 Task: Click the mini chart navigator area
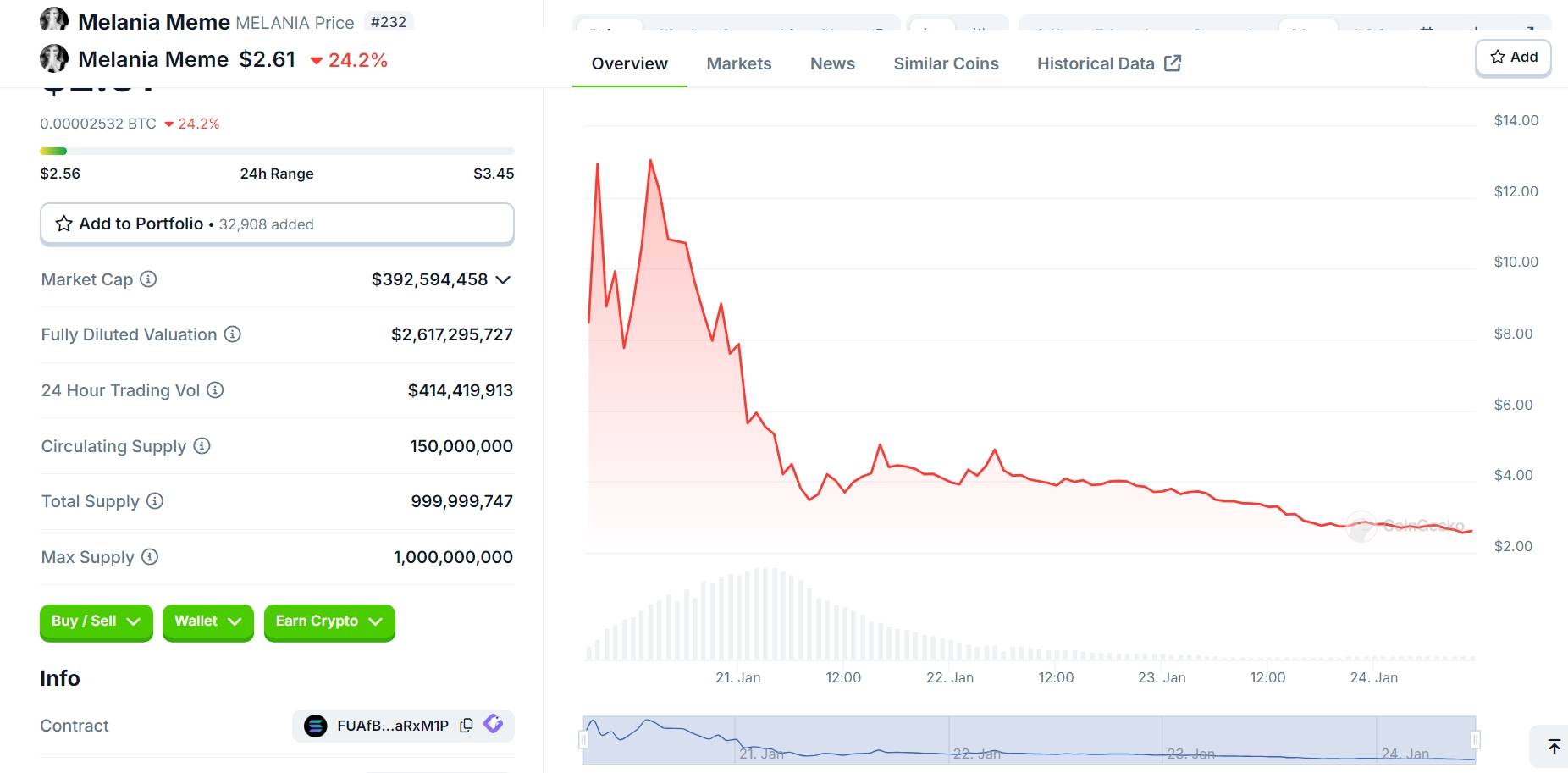pos(1030,740)
